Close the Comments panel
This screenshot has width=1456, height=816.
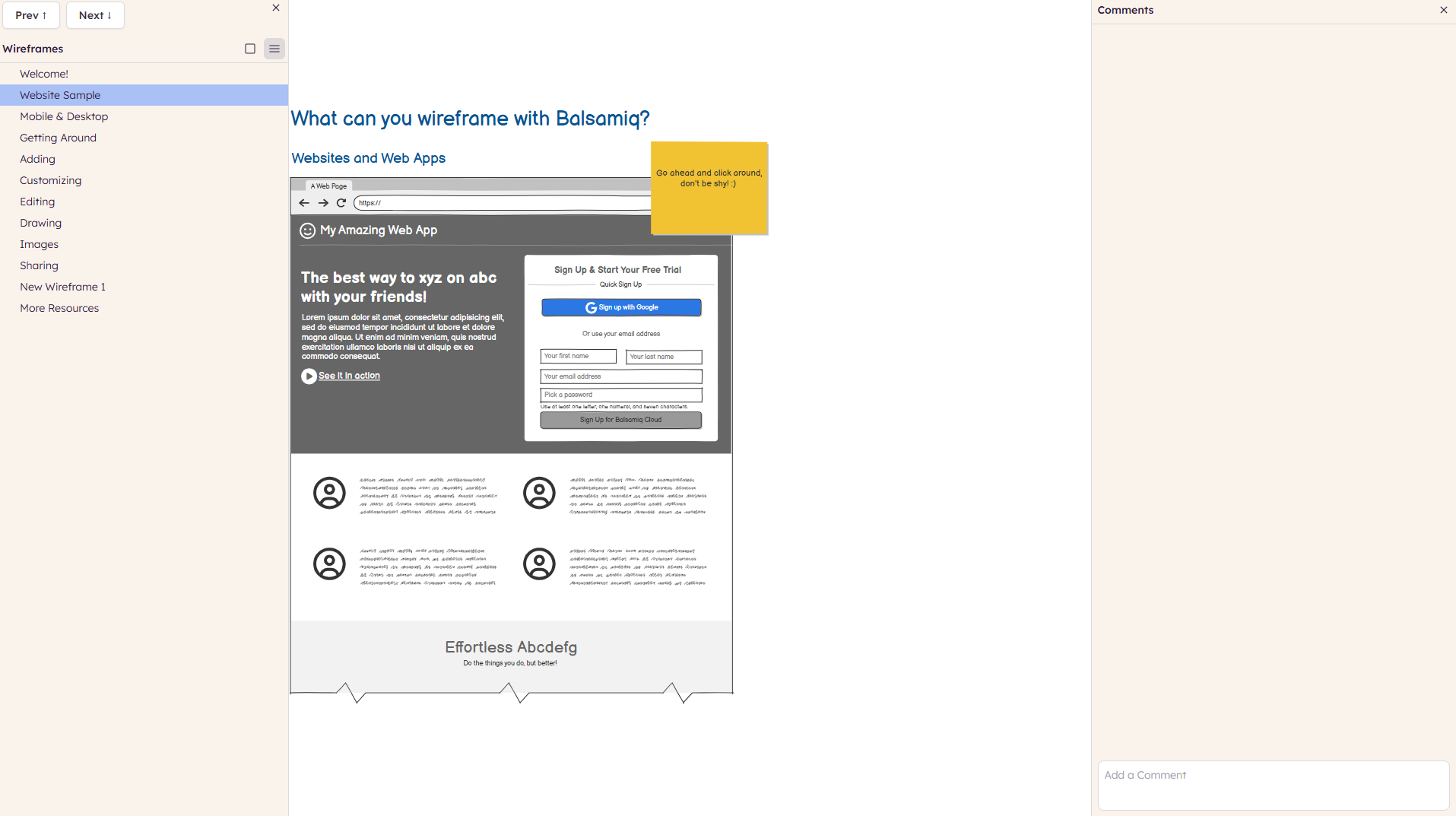point(1443,10)
